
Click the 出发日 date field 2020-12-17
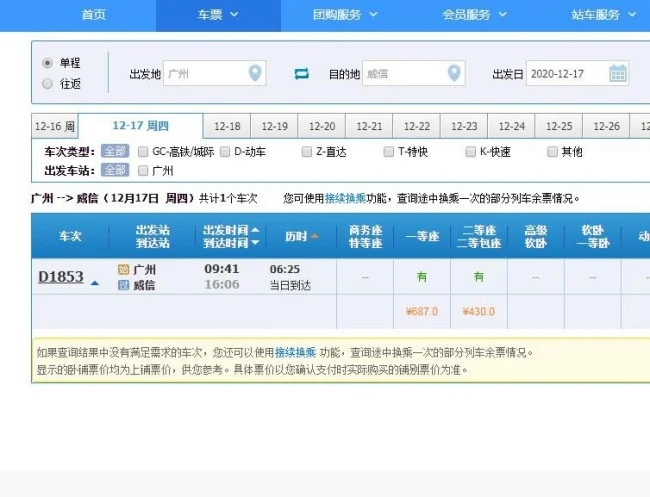pyautogui.click(x=577, y=73)
